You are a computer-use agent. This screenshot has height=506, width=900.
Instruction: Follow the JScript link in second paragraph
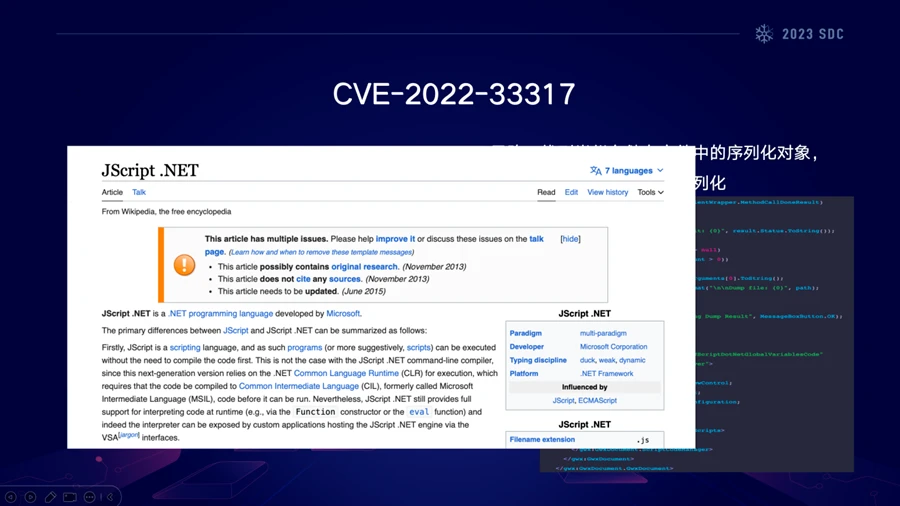pyautogui.click(x=235, y=330)
